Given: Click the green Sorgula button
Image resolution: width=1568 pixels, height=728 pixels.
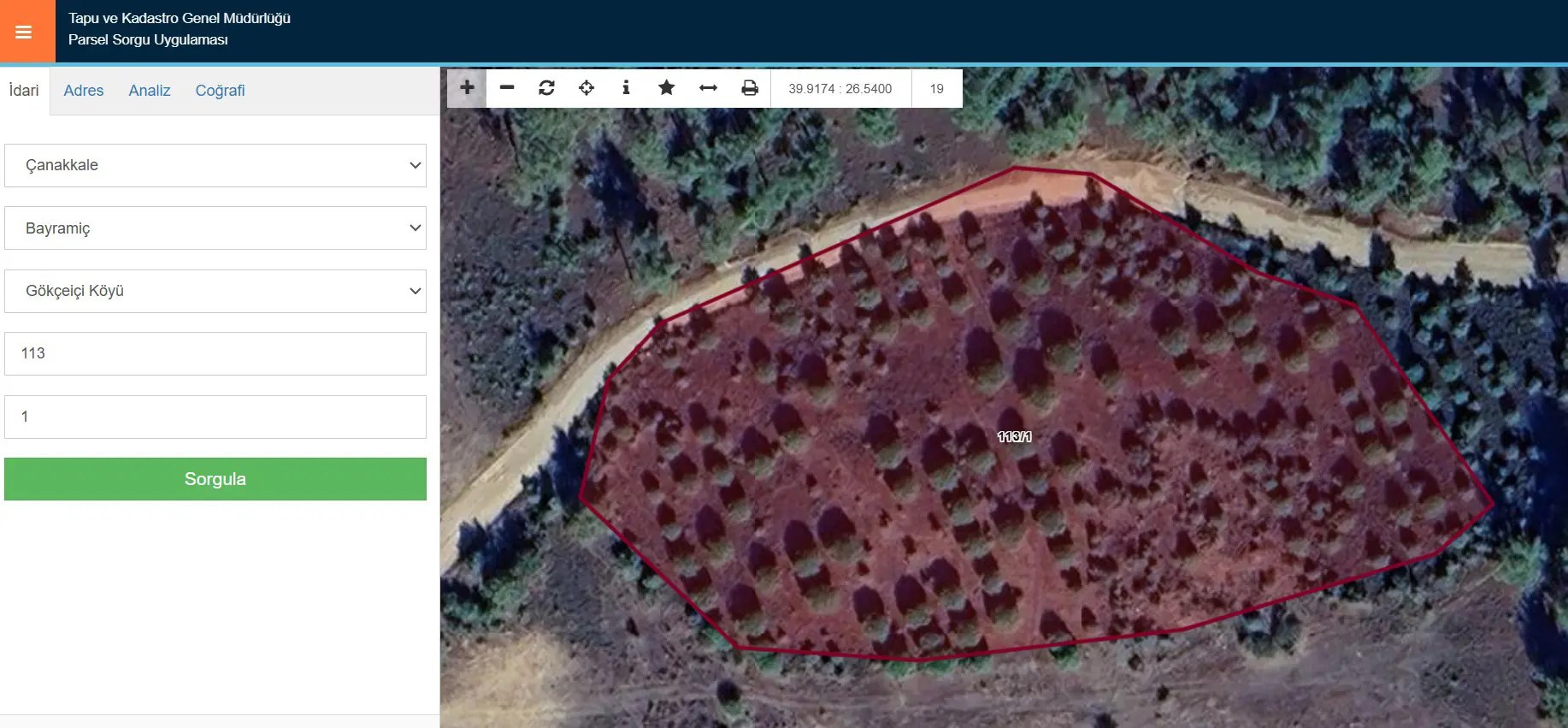Looking at the screenshot, I should pyautogui.click(x=215, y=479).
